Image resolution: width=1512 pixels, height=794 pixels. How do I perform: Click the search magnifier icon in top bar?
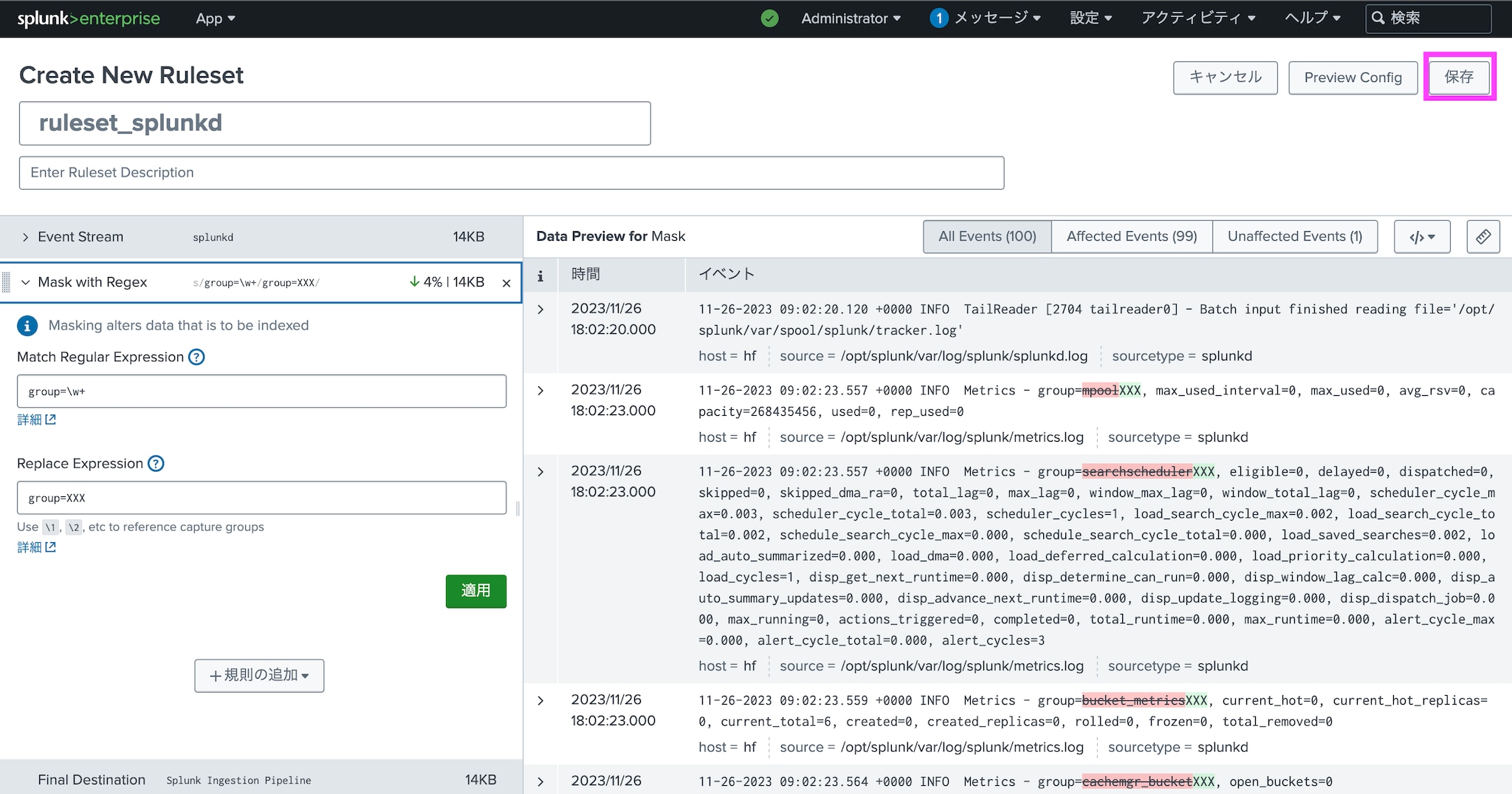click(x=1378, y=18)
